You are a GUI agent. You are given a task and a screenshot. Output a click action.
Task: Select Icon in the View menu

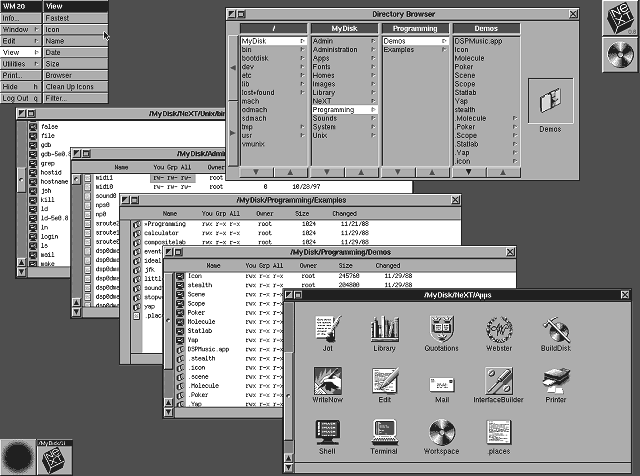76,29
